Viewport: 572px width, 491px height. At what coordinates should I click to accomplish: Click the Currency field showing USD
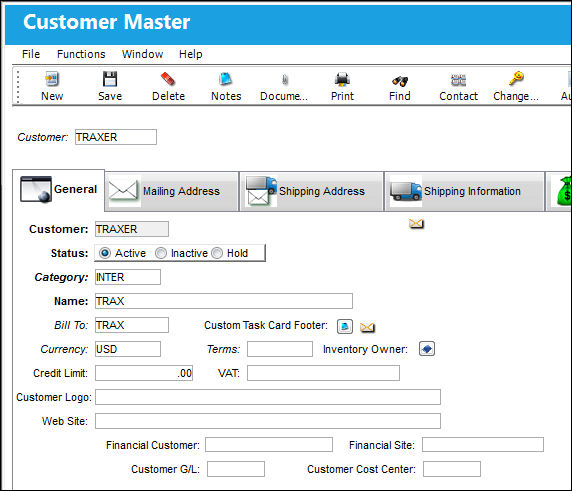(x=128, y=349)
